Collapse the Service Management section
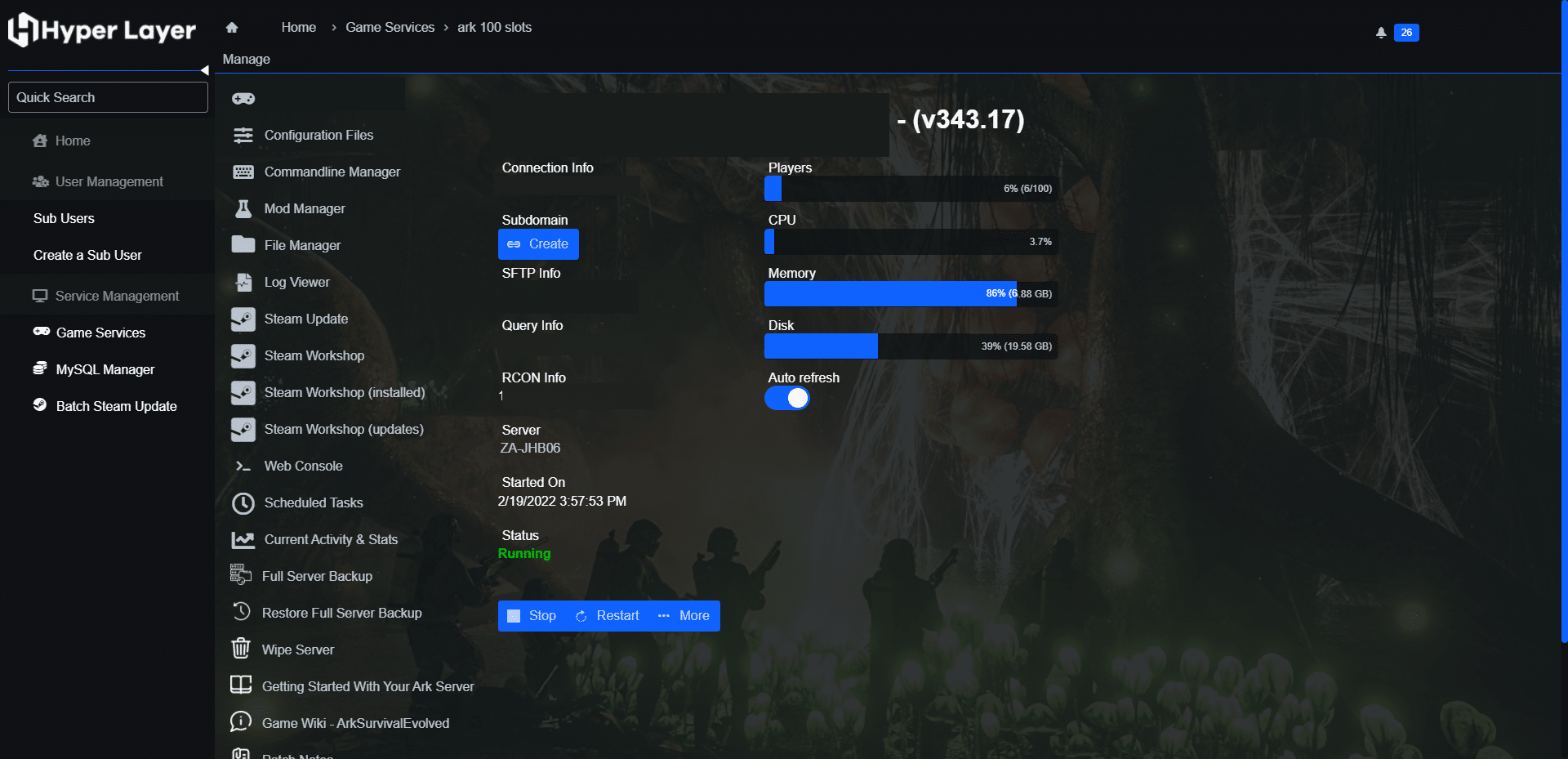Screen dimensions: 1568x759 (x=106, y=296)
